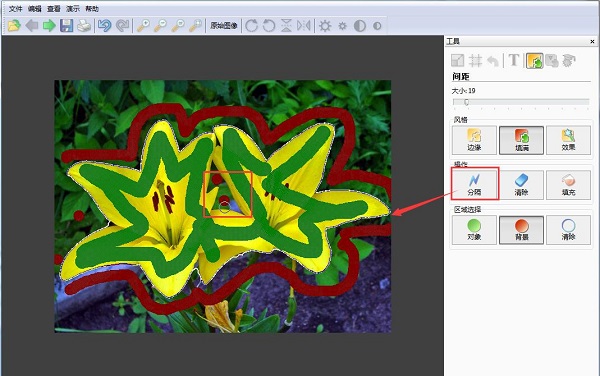The width and height of the screenshot is (600, 376).
Task: Close the 工具 panel
Action: [x=592, y=41]
